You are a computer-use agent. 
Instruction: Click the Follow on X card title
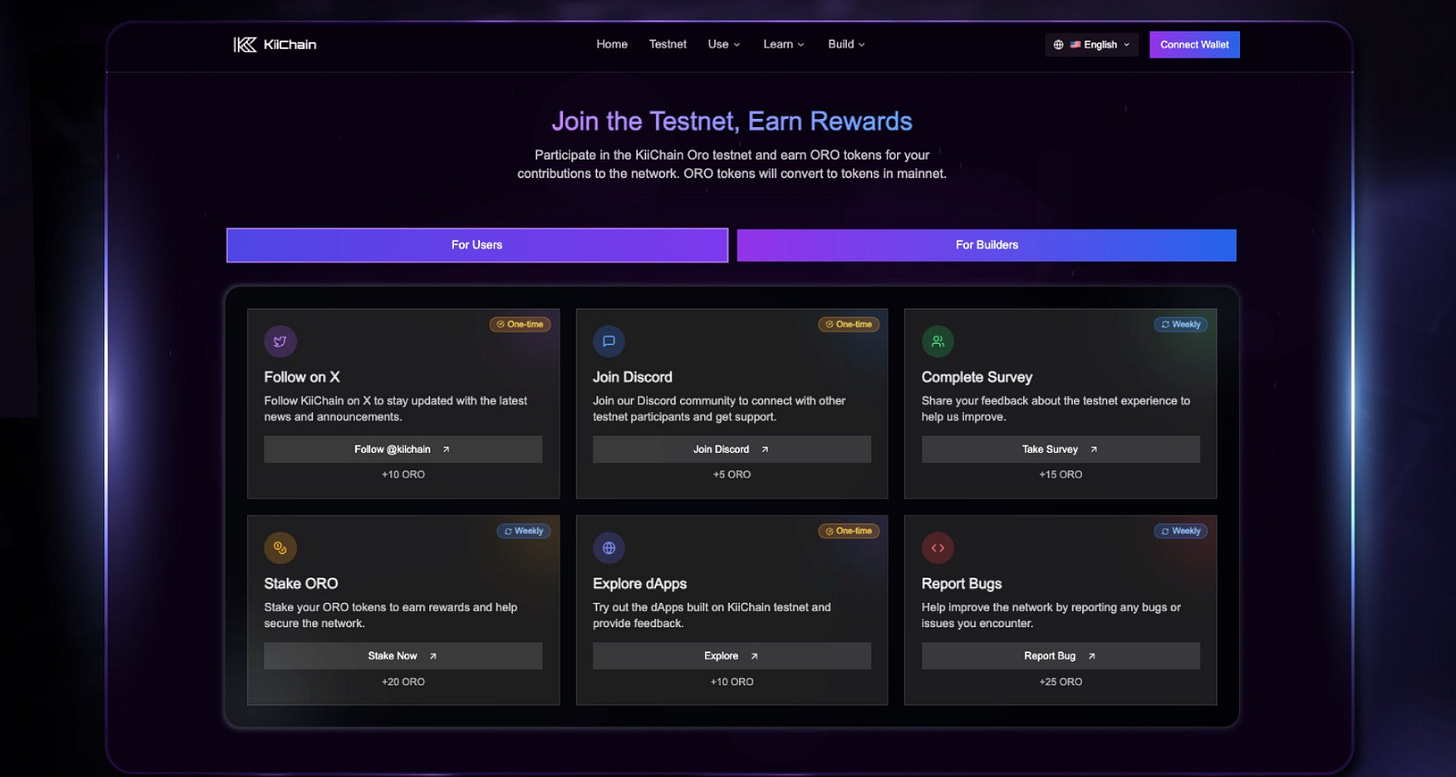(302, 377)
